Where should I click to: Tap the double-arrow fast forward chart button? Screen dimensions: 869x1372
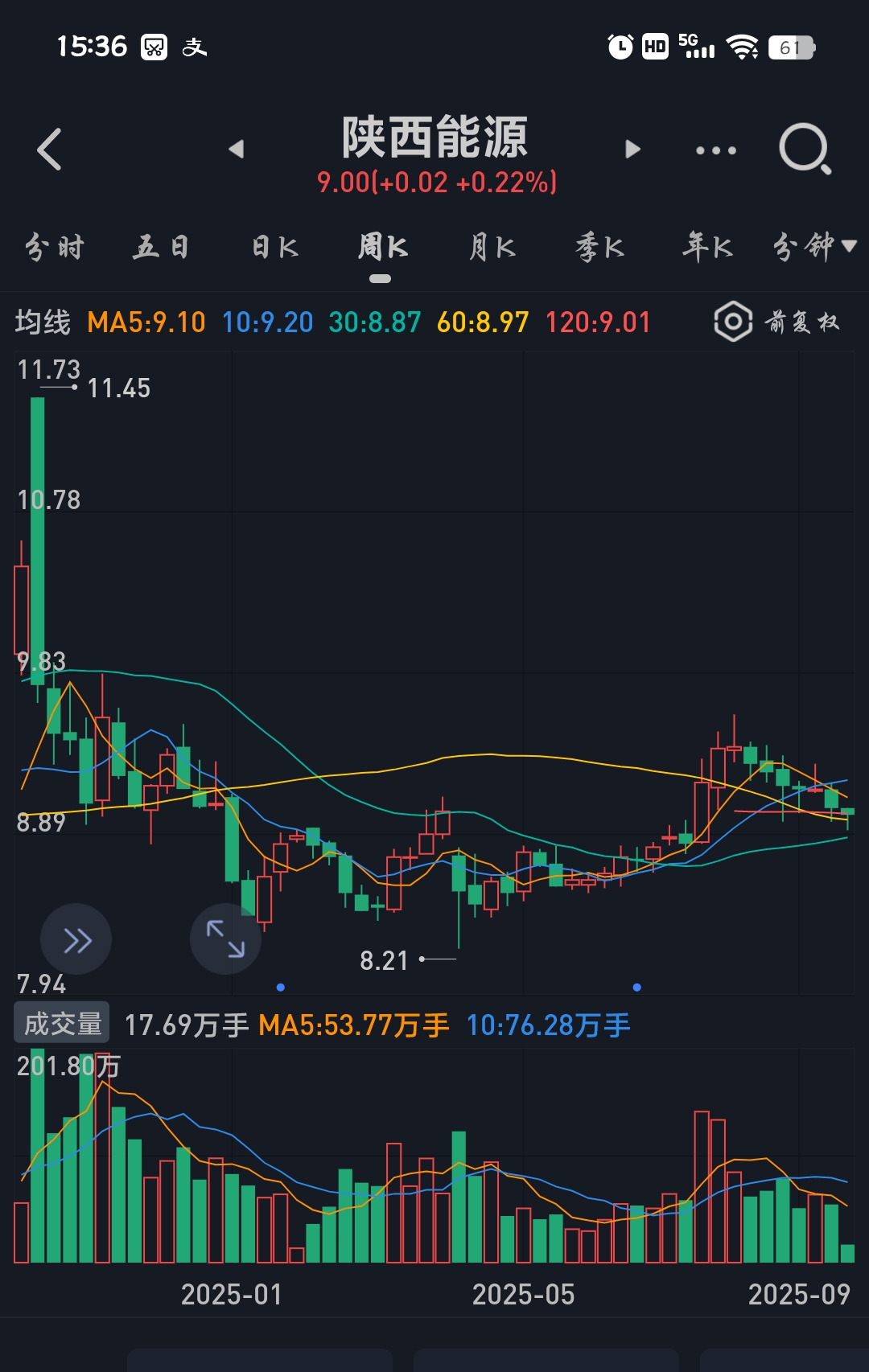[x=76, y=939]
